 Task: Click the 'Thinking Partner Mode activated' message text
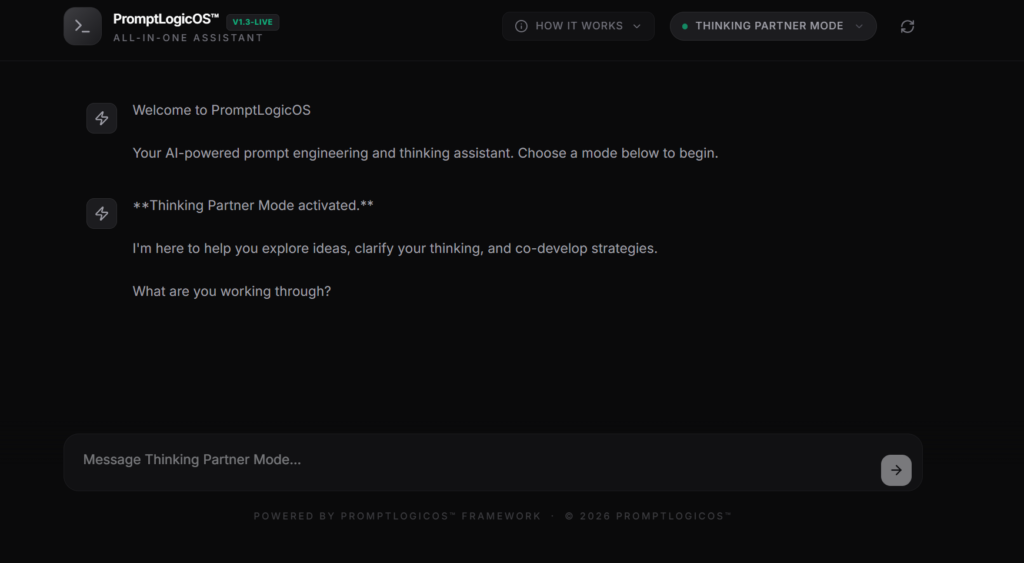(253, 206)
